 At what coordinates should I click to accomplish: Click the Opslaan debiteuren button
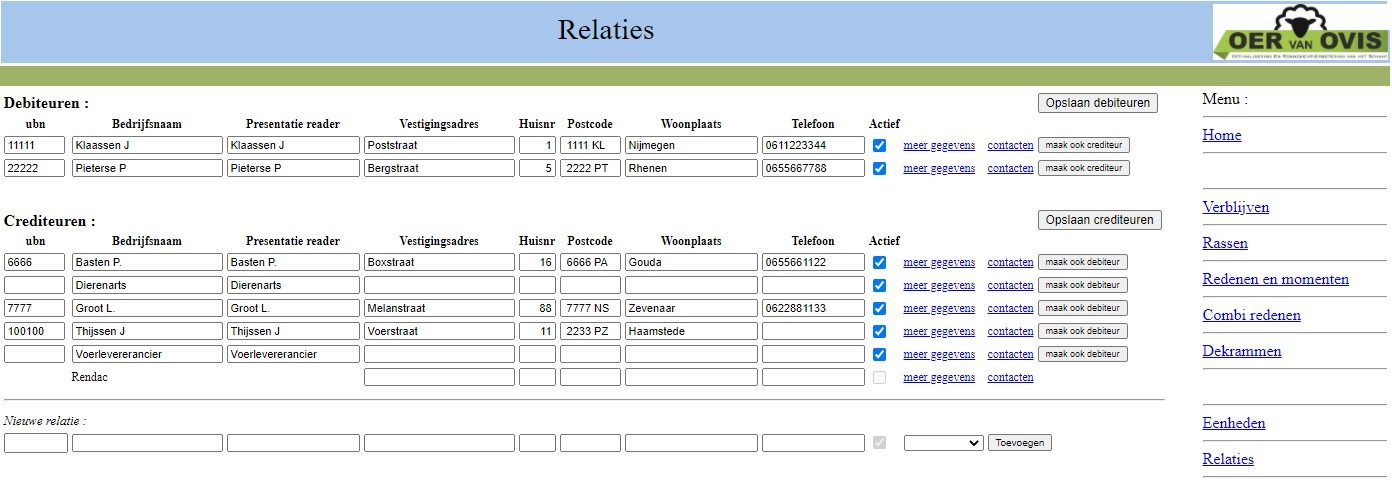(x=1098, y=102)
